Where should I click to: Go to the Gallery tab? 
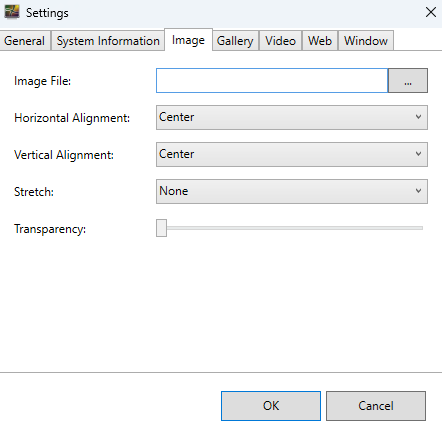235,41
